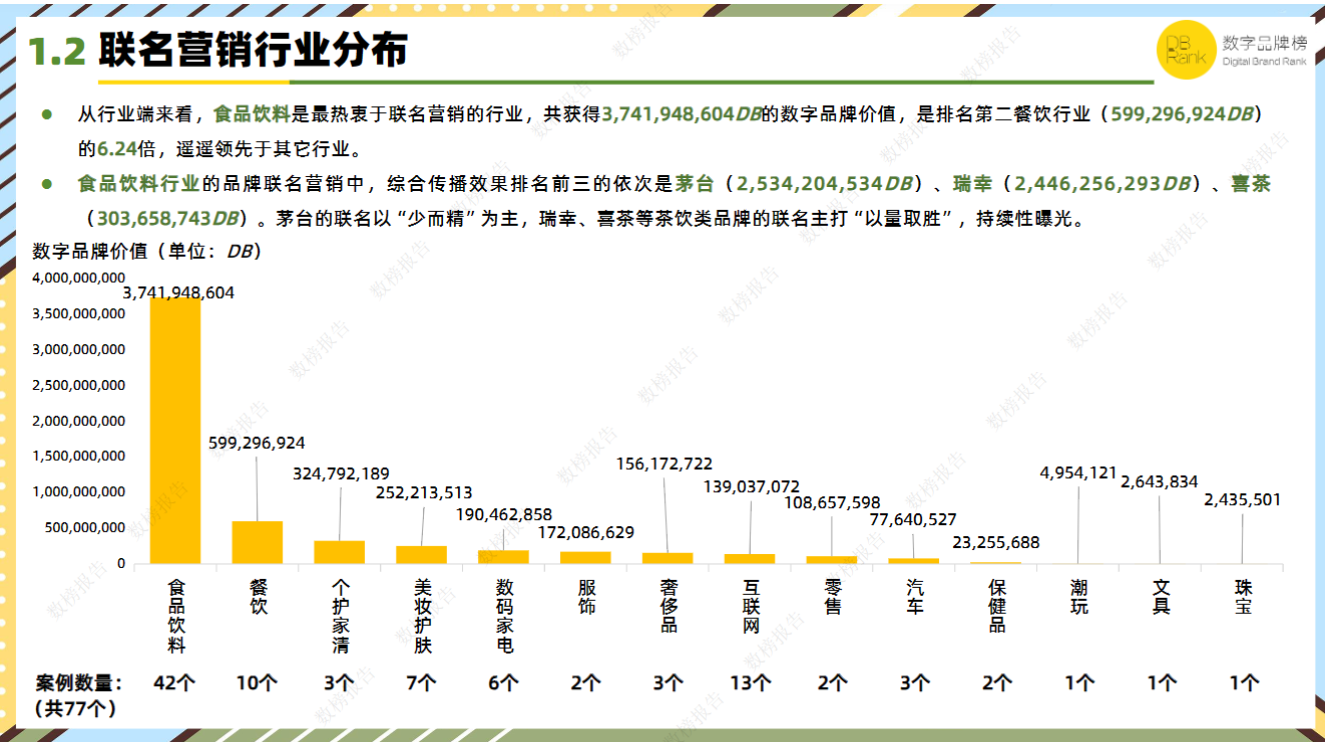
Task: Click the value label 23,255,688
Action: (996, 542)
